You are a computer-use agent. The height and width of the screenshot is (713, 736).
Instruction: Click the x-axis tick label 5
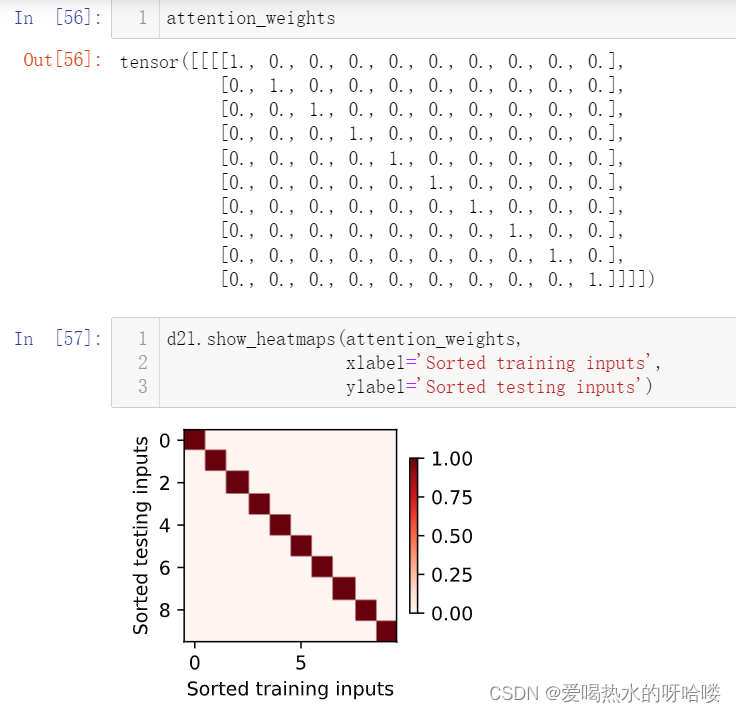click(x=301, y=663)
